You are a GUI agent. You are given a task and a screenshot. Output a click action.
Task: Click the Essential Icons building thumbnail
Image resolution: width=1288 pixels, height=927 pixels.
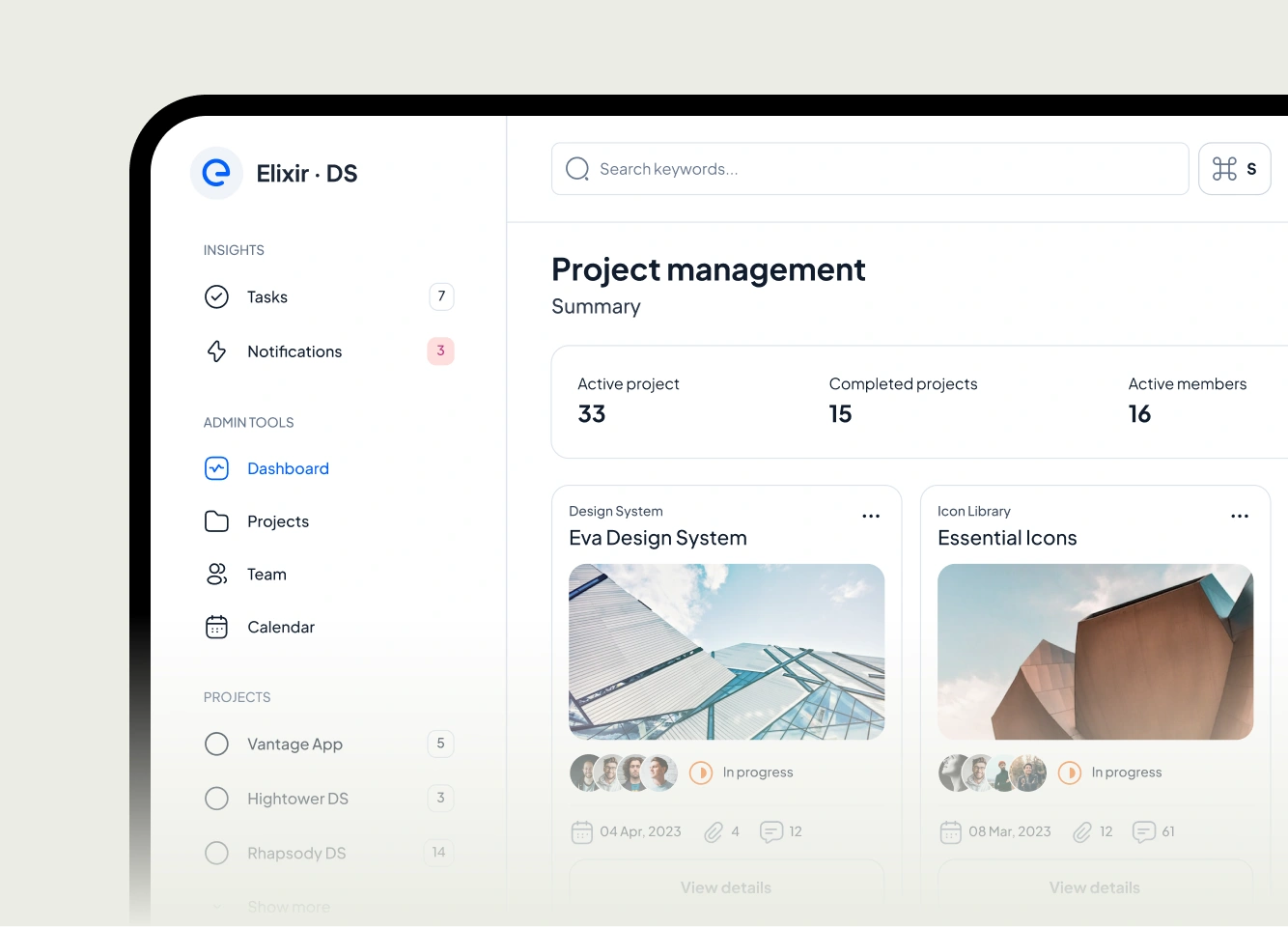(x=1095, y=652)
